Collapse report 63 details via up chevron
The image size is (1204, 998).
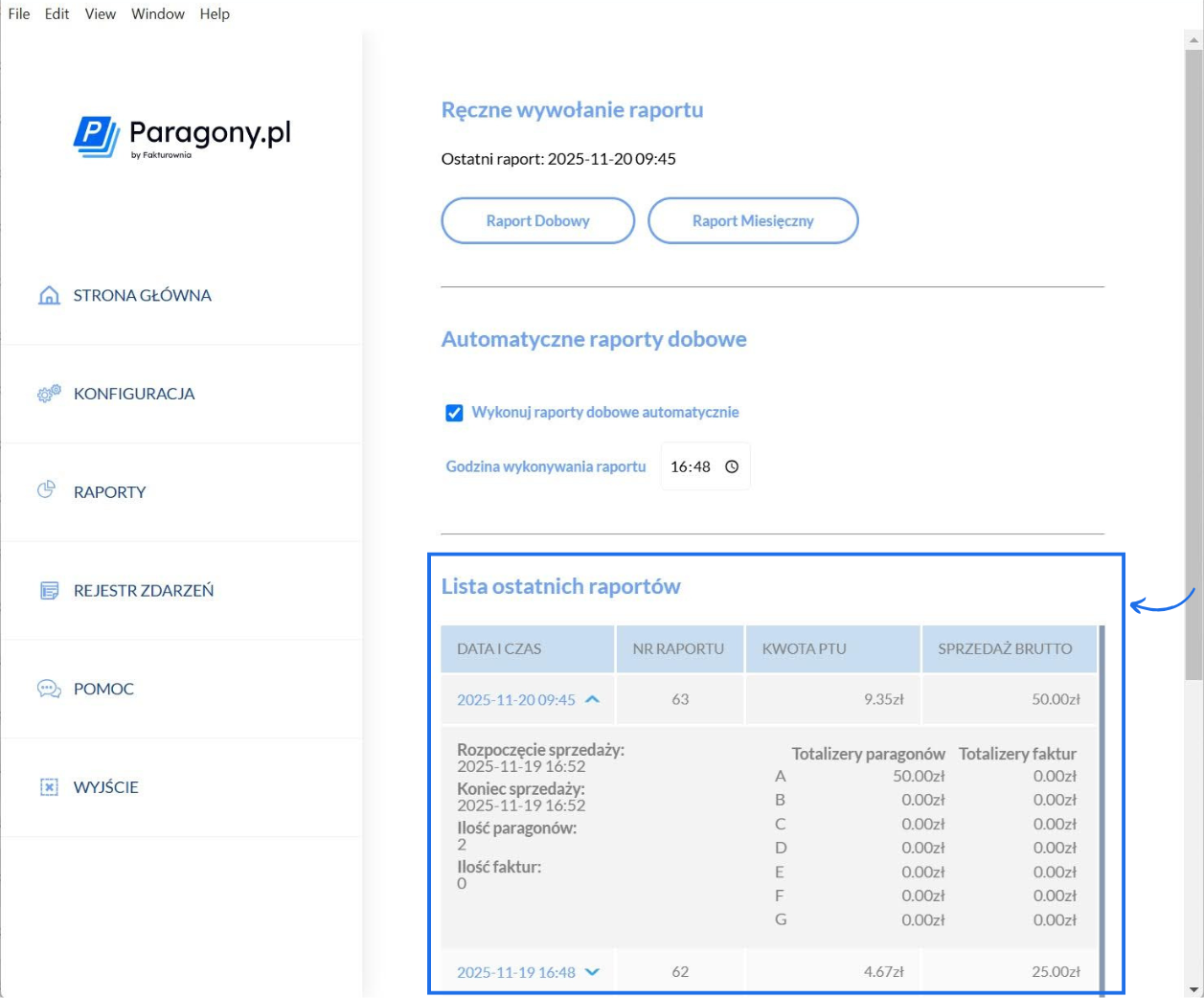594,698
